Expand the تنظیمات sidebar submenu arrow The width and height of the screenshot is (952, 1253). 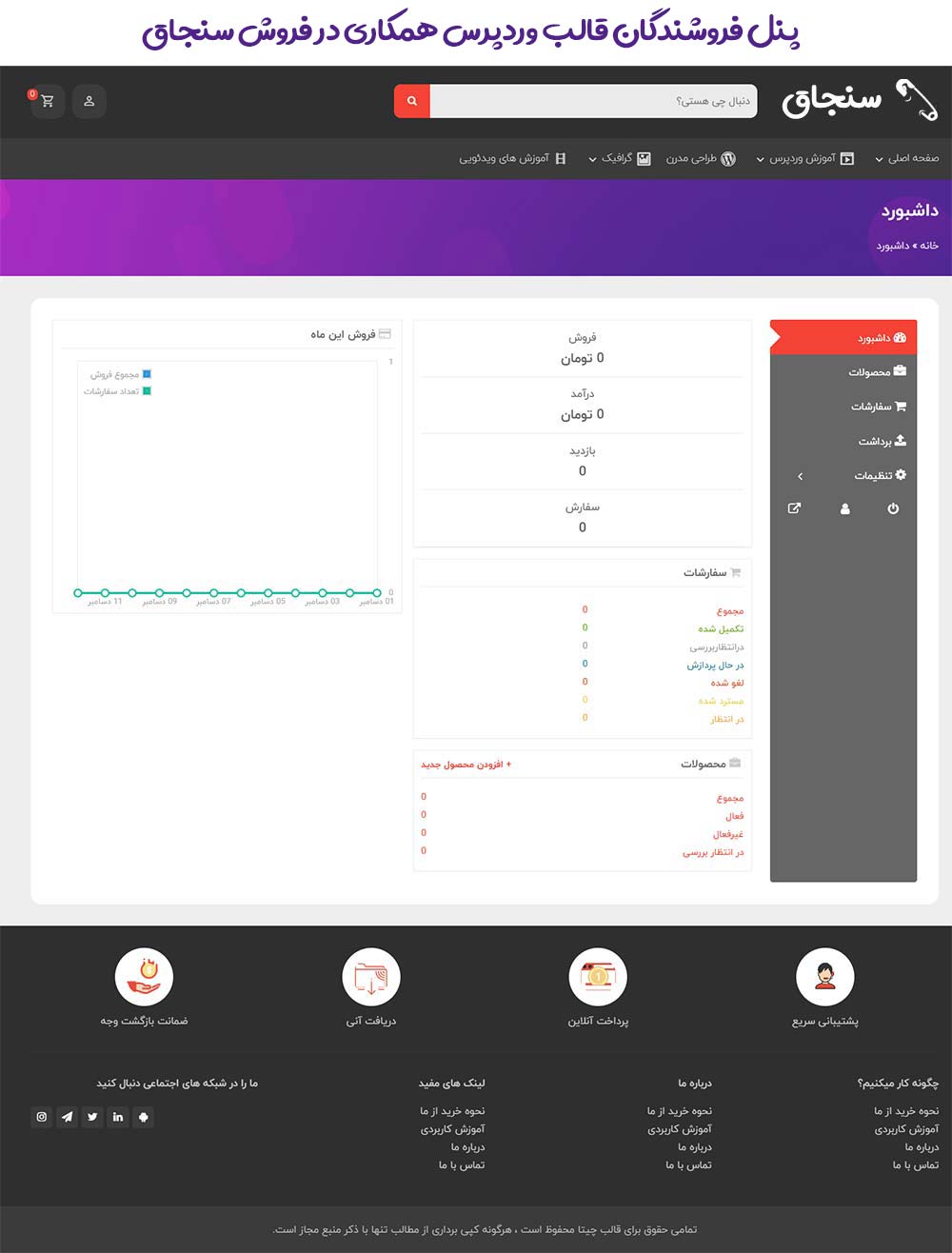coord(801,475)
